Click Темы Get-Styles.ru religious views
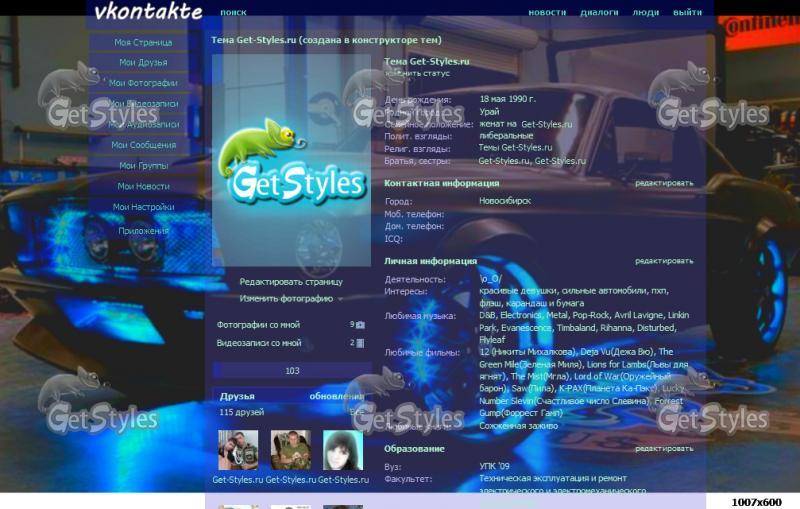 coord(515,147)
